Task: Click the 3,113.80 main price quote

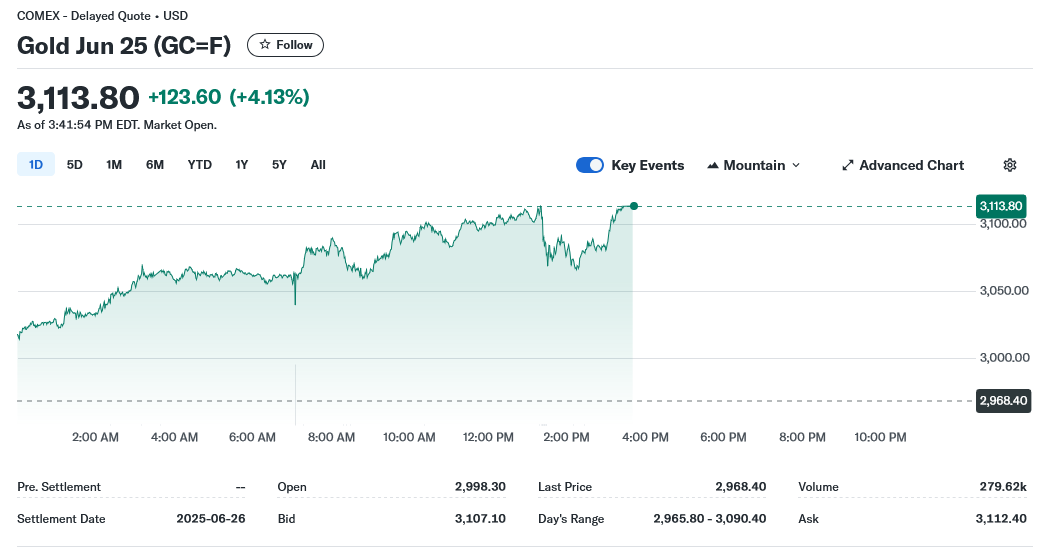Action: point(78,98)
